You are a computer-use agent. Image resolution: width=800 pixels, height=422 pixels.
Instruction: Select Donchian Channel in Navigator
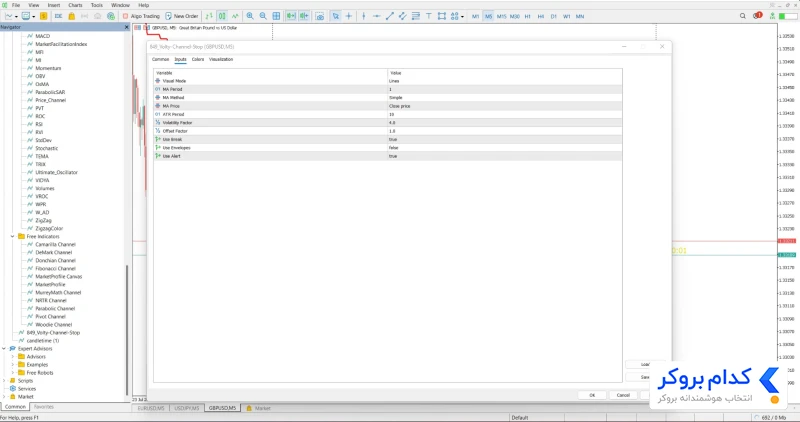click(55, 260)
